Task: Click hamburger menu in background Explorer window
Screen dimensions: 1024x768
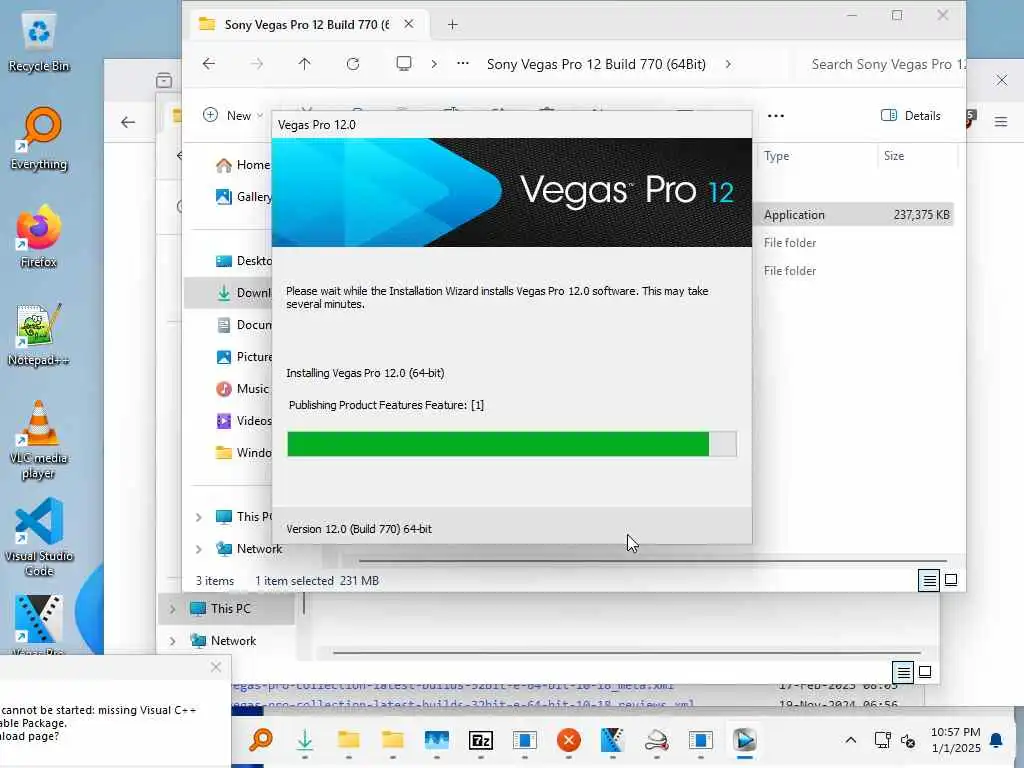Action: pos(1000,121)
